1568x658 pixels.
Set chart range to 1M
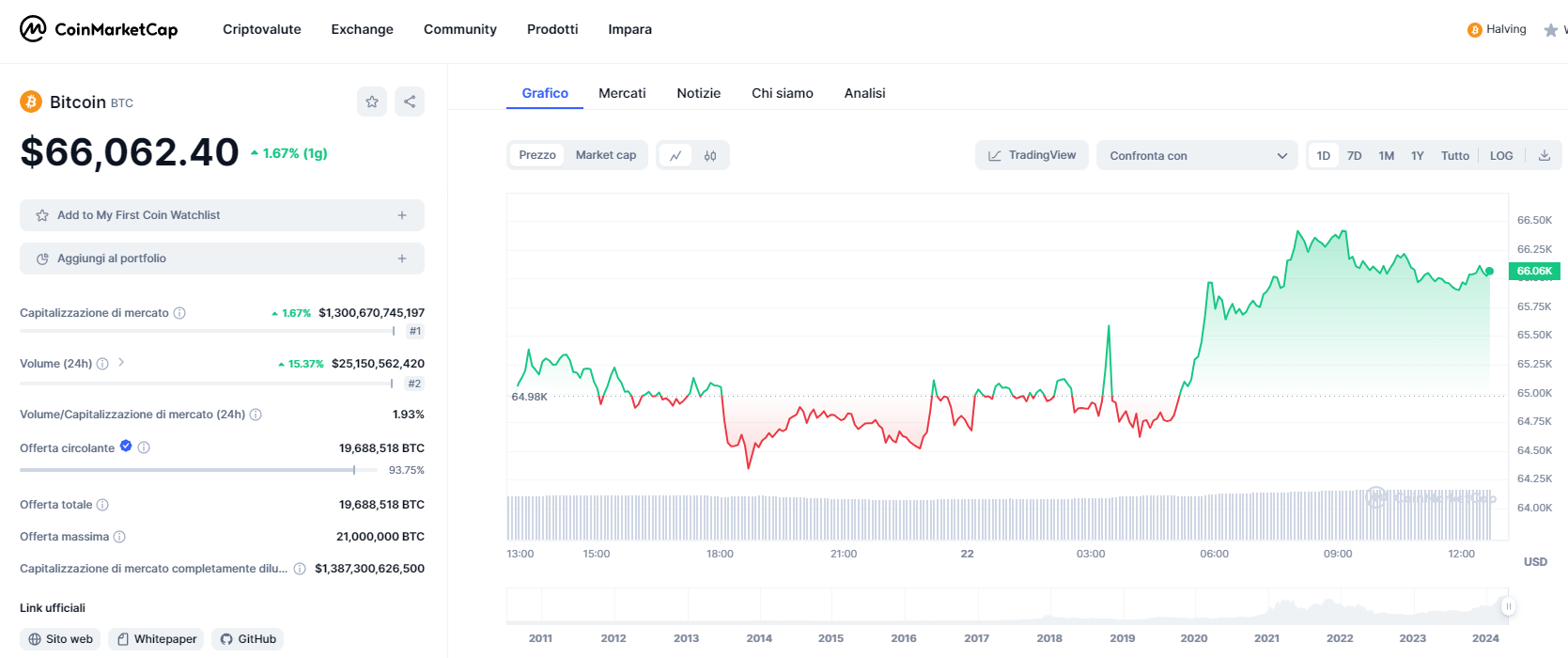[x=1387, y=155]
